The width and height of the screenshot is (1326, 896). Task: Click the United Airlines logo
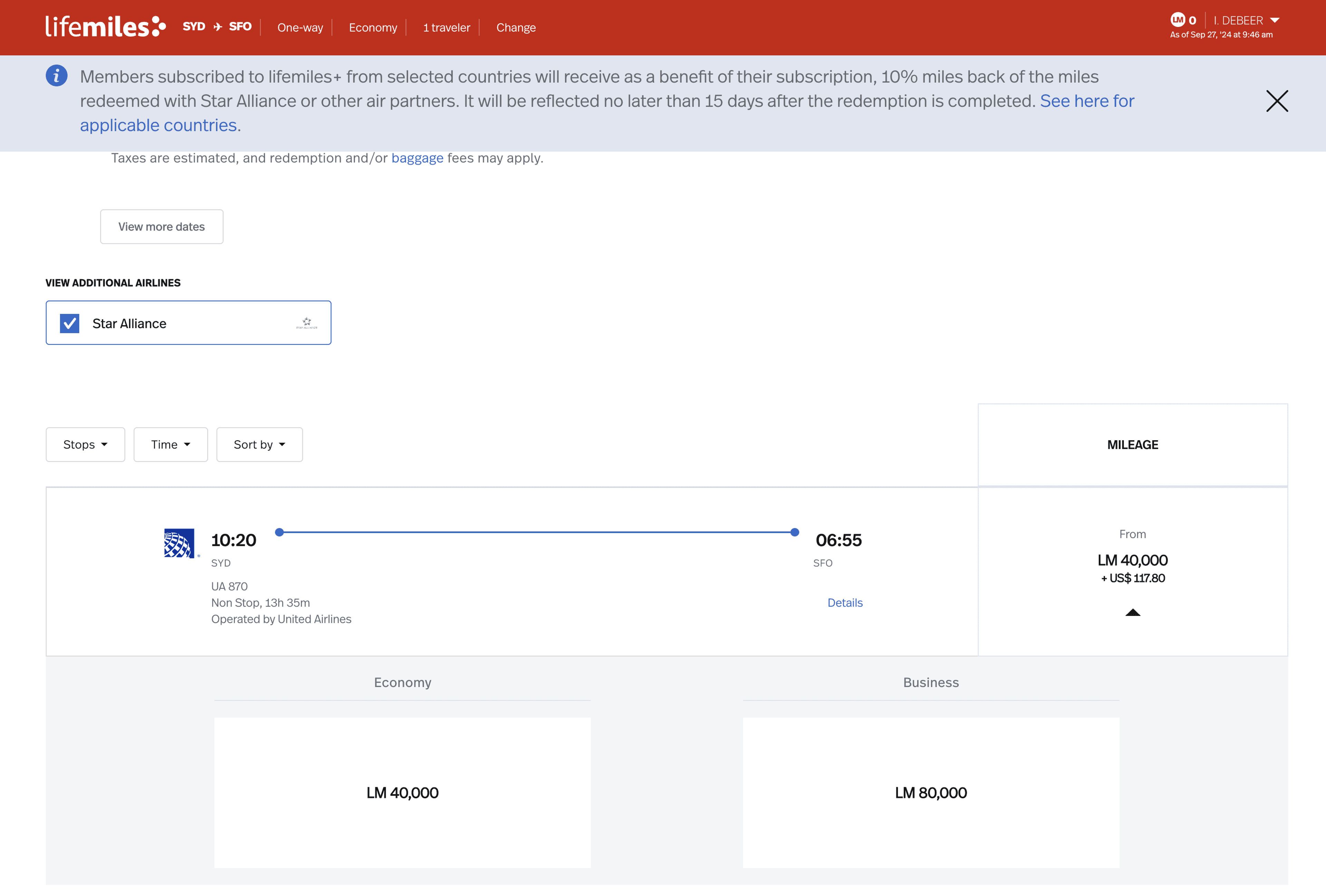[x=179, y=543]
